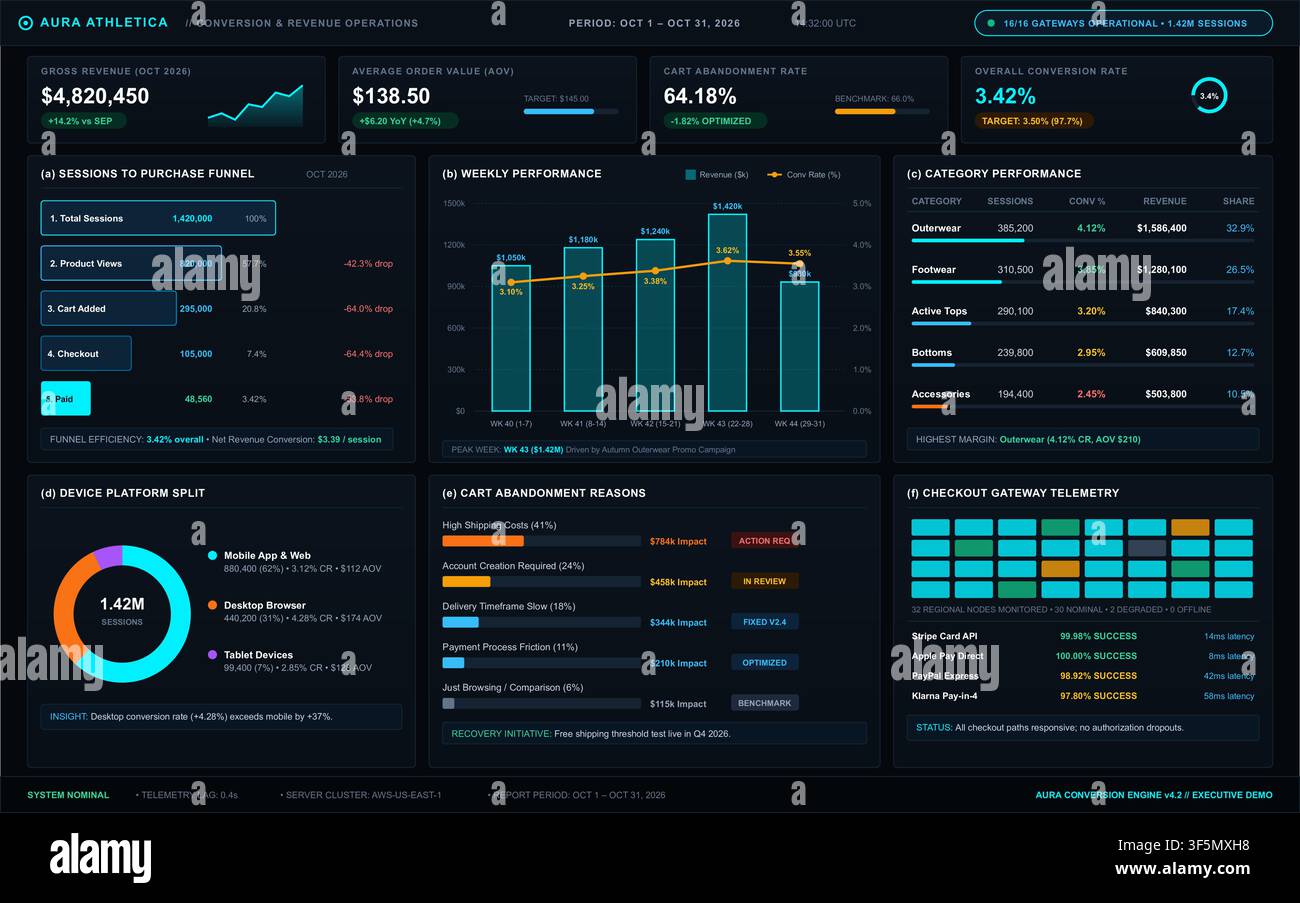Click the FIXED V2.4 status tag
The height and width of the screenshot is (903, 1300).
[765, 622]
